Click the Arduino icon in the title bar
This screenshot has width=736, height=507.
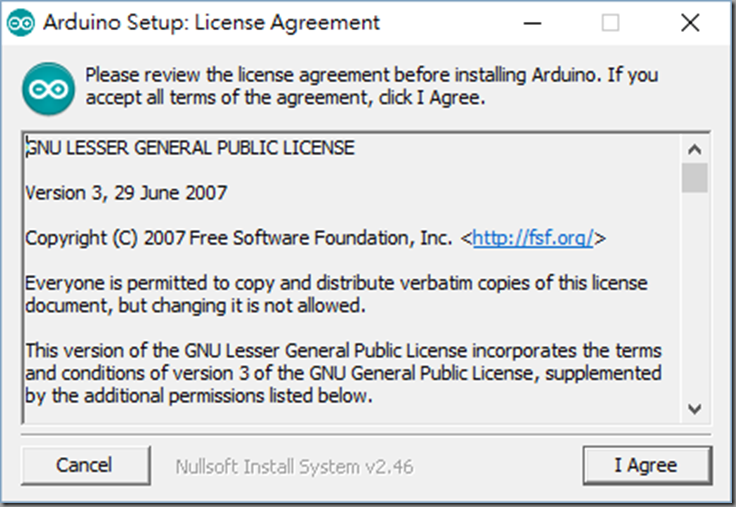[x=21, y=23]
